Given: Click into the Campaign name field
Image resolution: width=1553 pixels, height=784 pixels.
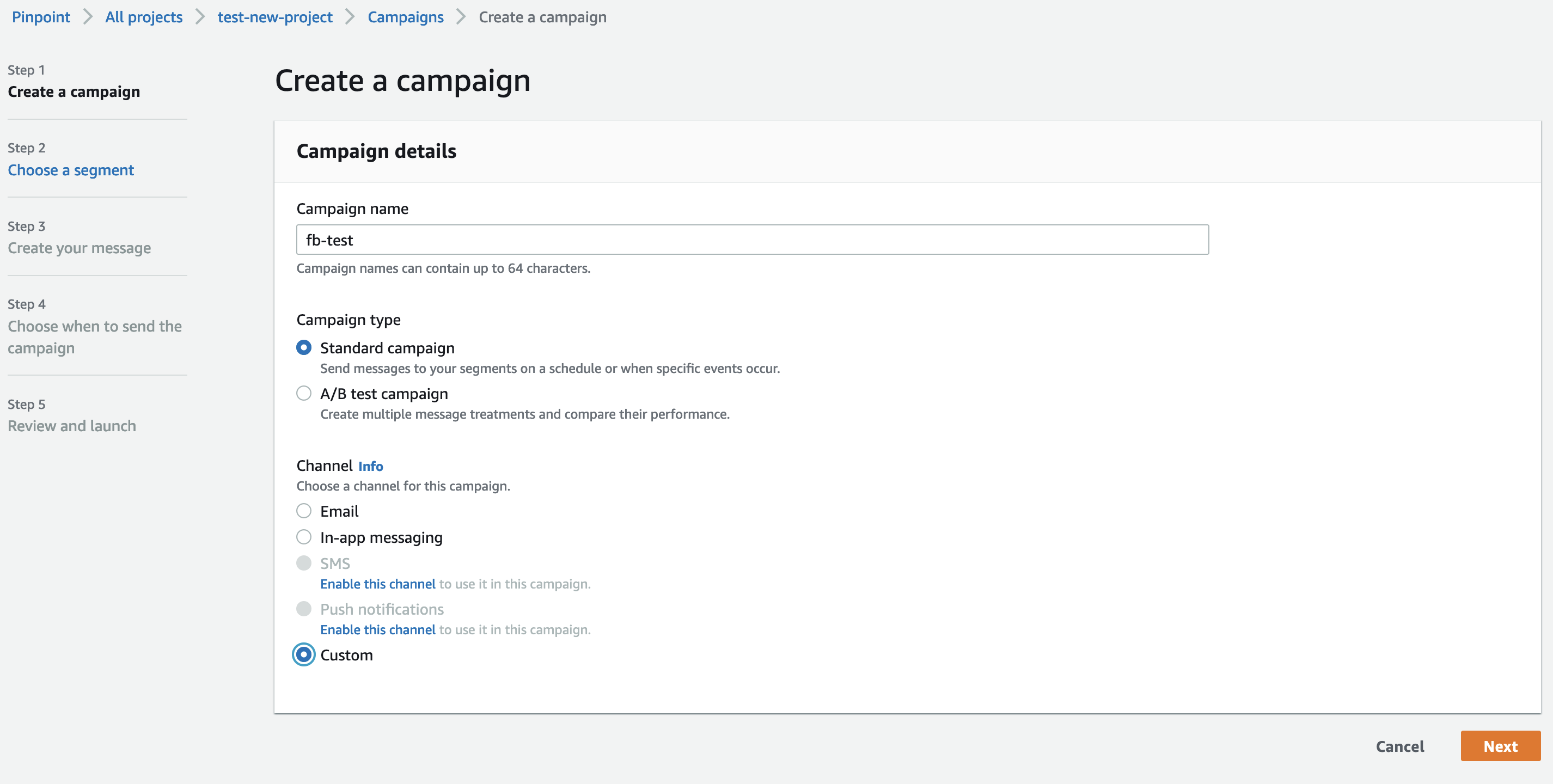Looking at the screenshot, I should (753, 240).
